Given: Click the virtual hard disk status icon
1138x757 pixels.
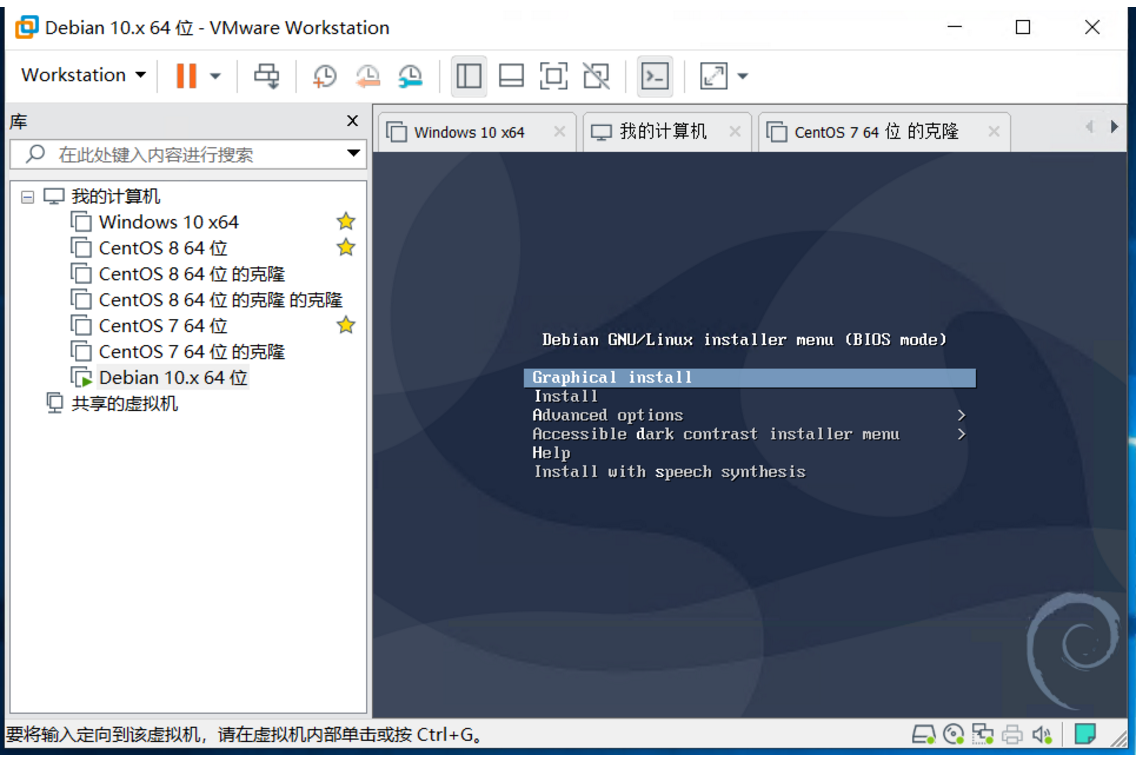Looking at the screenshot, I should 925,735.
